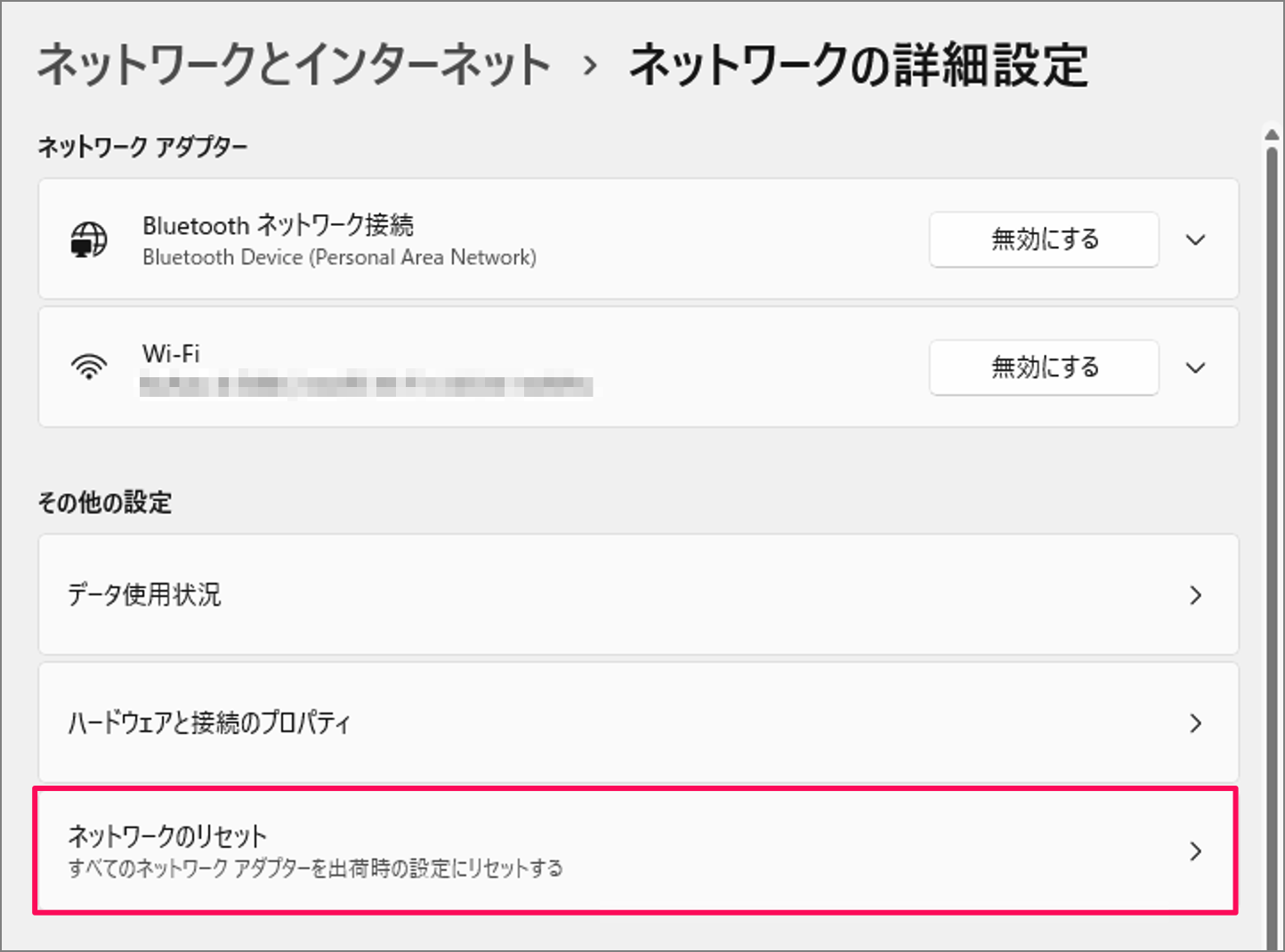Click the ネットワークの詳細設定 page title
This screenshot has height=952, width=1285.
click(859, 66)
